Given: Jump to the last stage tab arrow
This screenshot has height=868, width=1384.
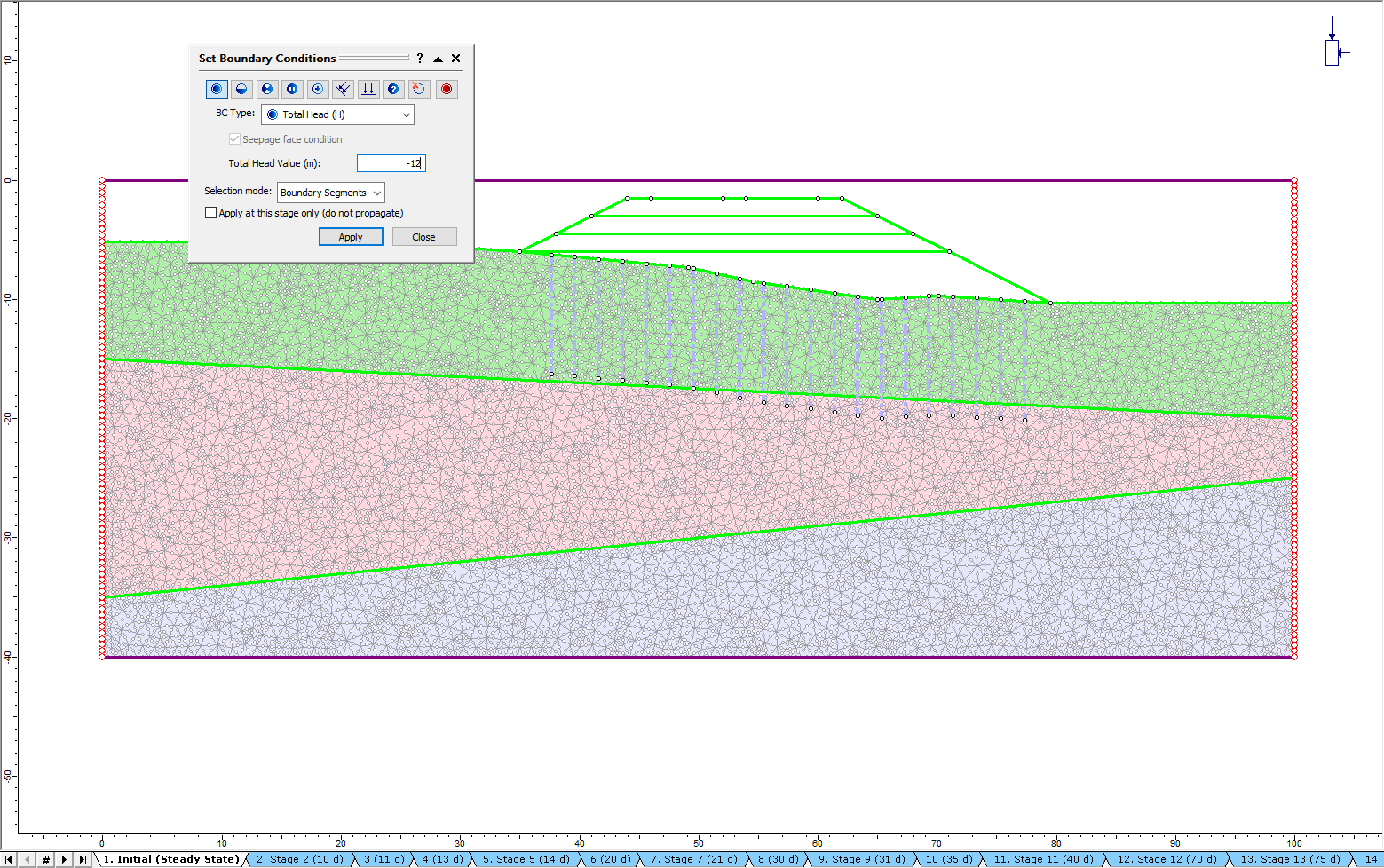Looking at the screenshot, I should pyautogui.click(x=83, y=859).
